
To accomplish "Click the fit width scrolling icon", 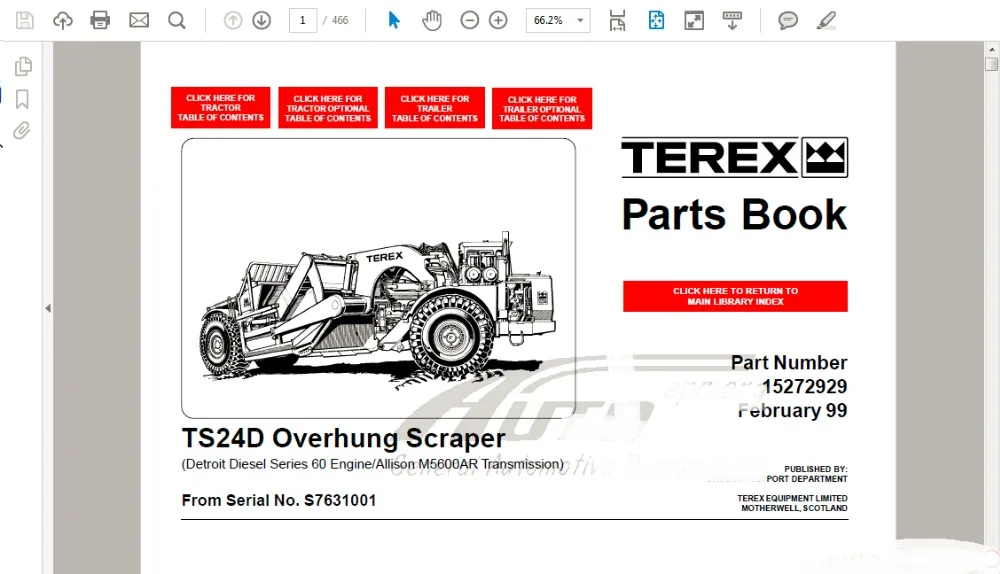I will (x=617, y=20).
